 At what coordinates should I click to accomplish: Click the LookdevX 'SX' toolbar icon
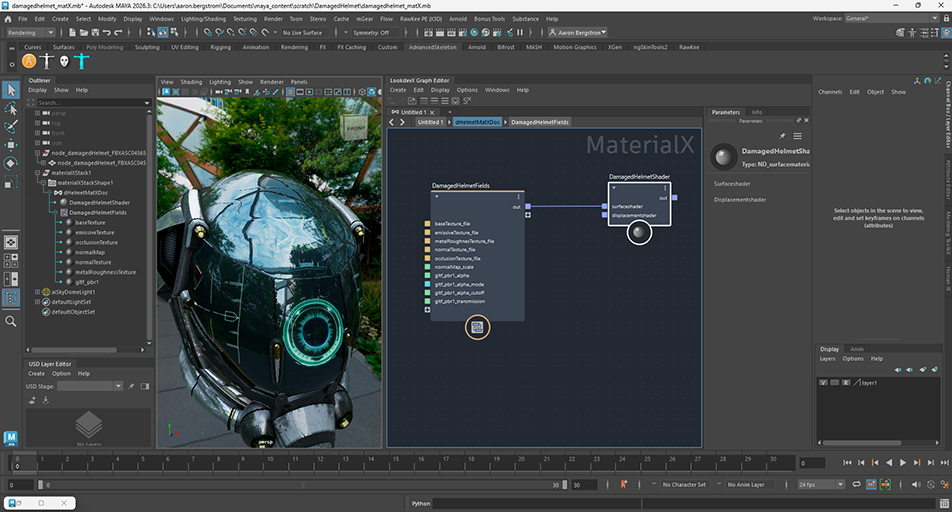pos(467,101)
